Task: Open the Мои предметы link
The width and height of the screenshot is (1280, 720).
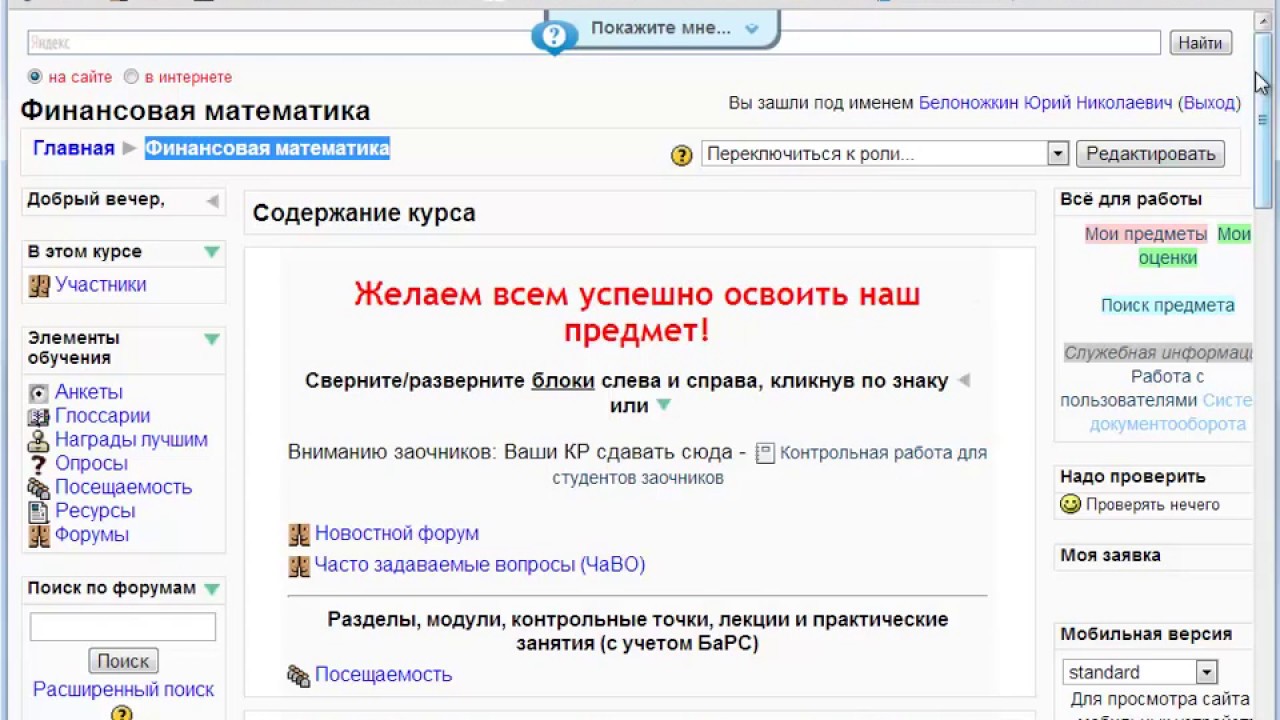Action: [1146, 234]
